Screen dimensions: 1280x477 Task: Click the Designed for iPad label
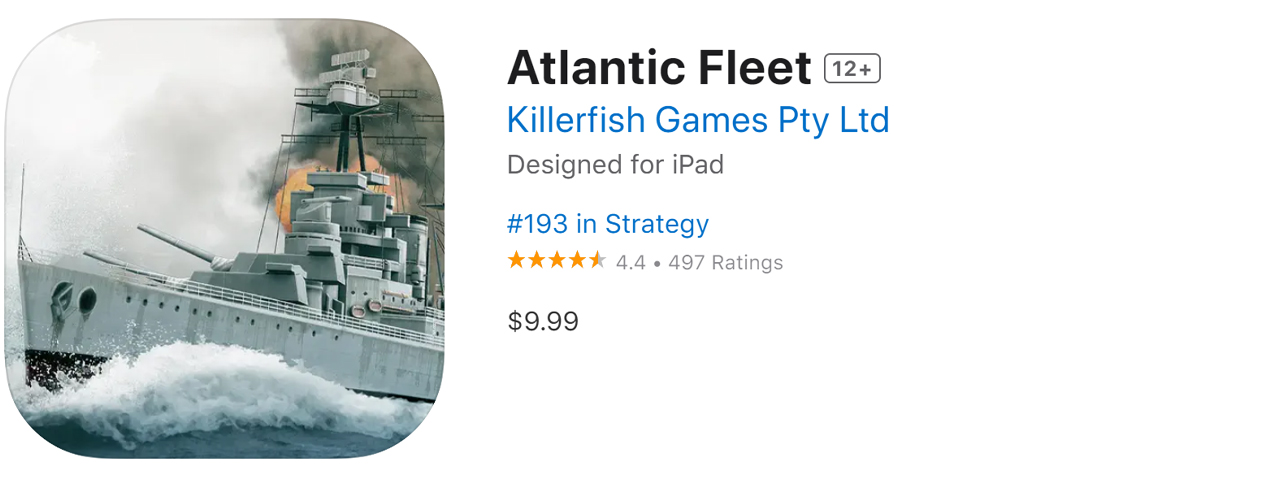click(x=615, y=165)
